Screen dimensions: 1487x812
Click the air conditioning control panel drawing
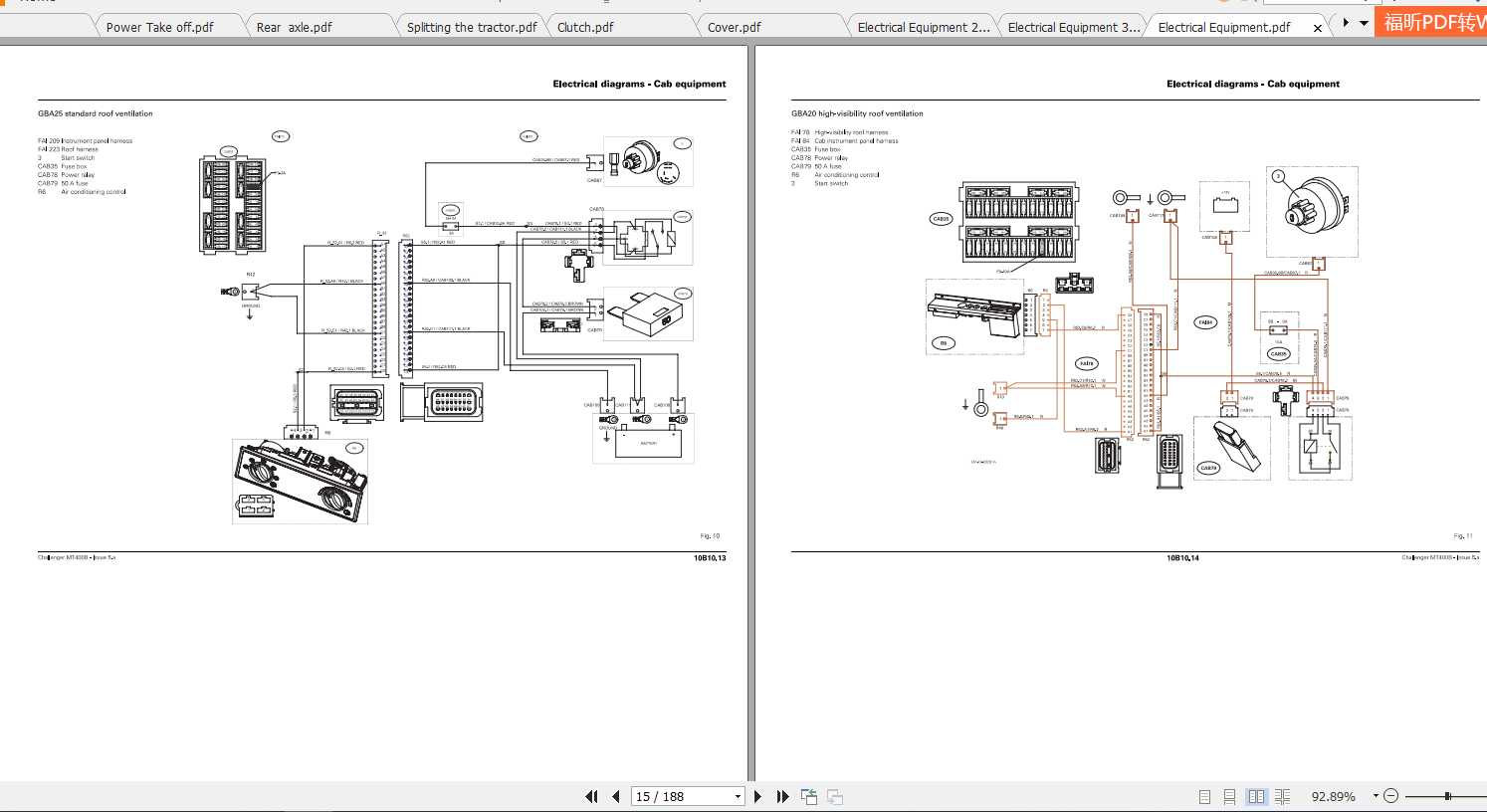[301, 481]
